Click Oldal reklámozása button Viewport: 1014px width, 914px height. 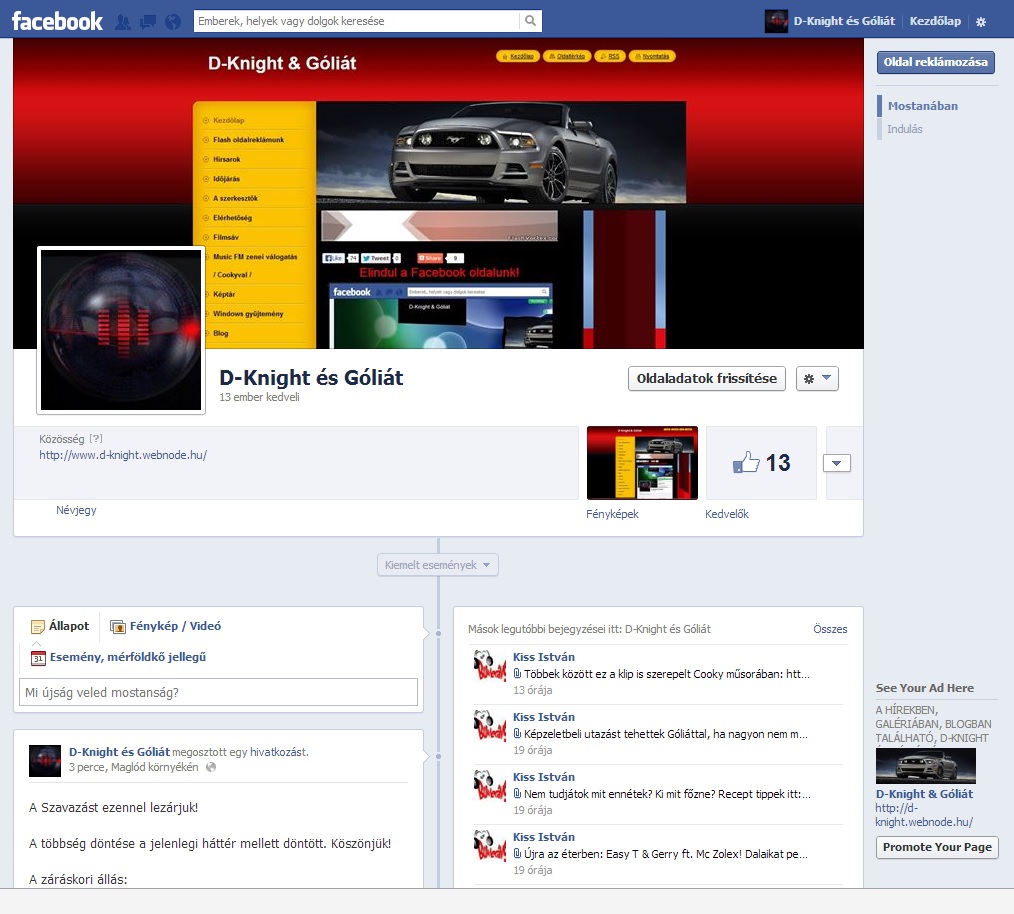point(935,62)
